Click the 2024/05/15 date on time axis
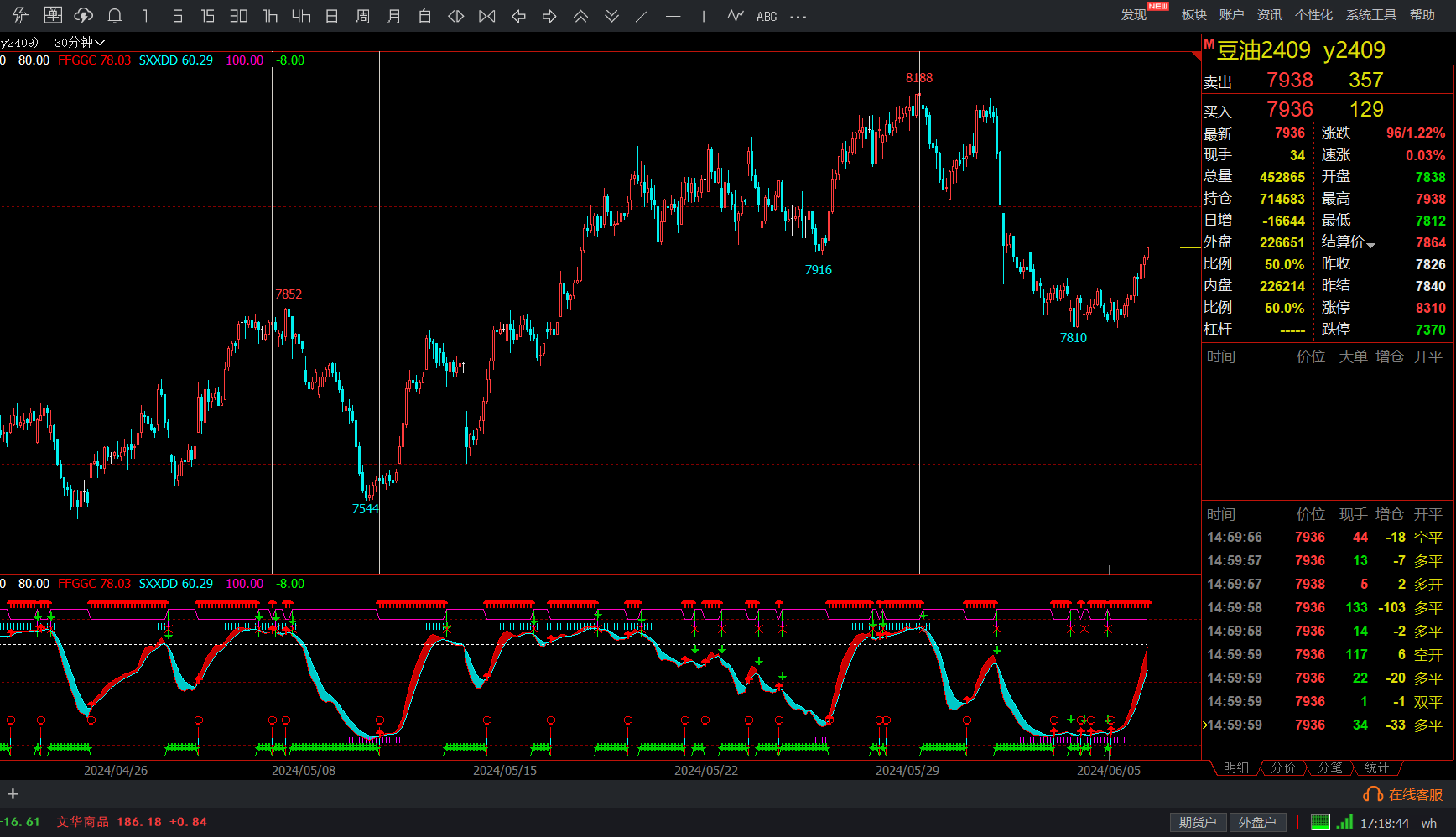 pyautogui.click(x=505, y=770)
